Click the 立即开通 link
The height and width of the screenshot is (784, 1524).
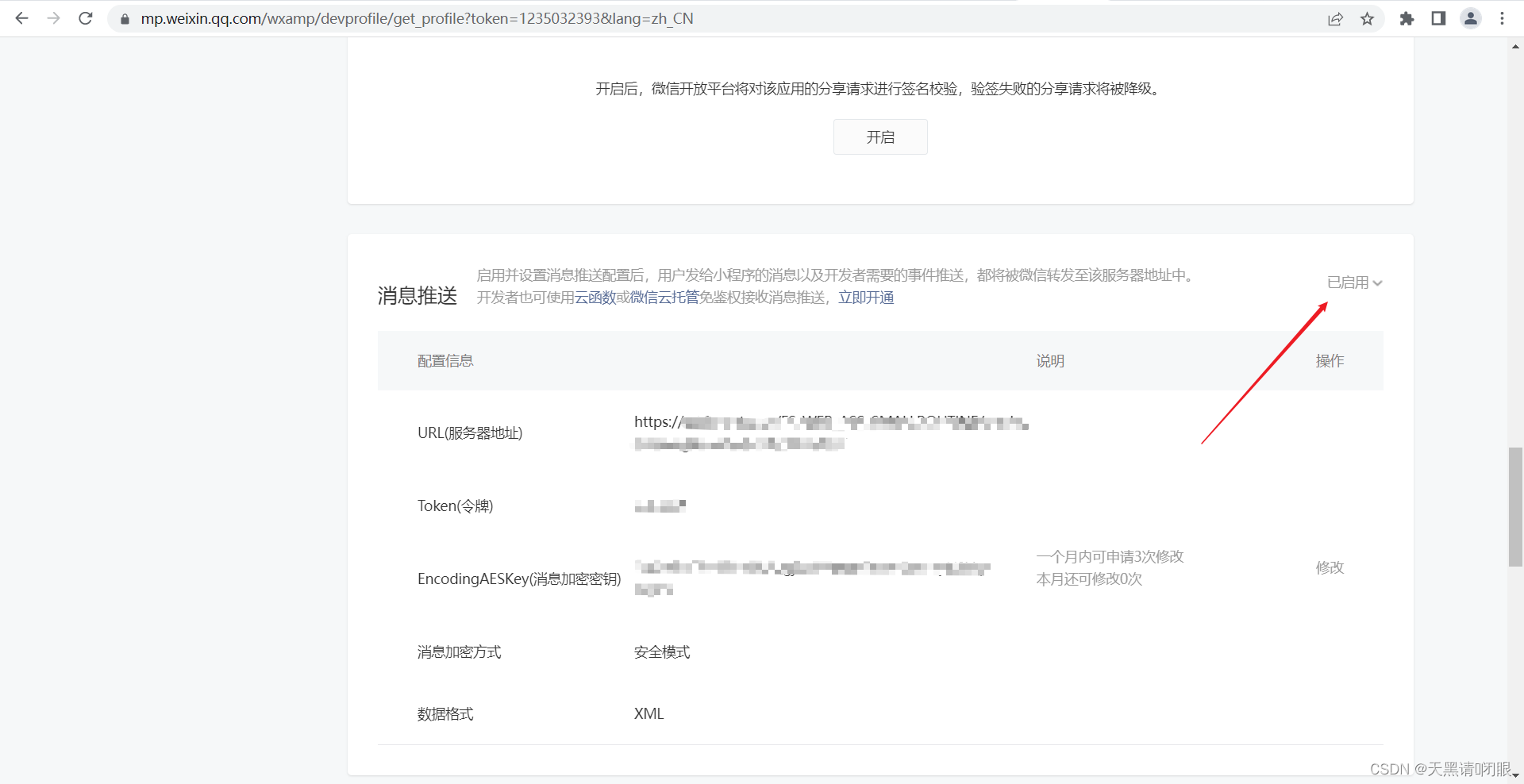click(865, 298)
